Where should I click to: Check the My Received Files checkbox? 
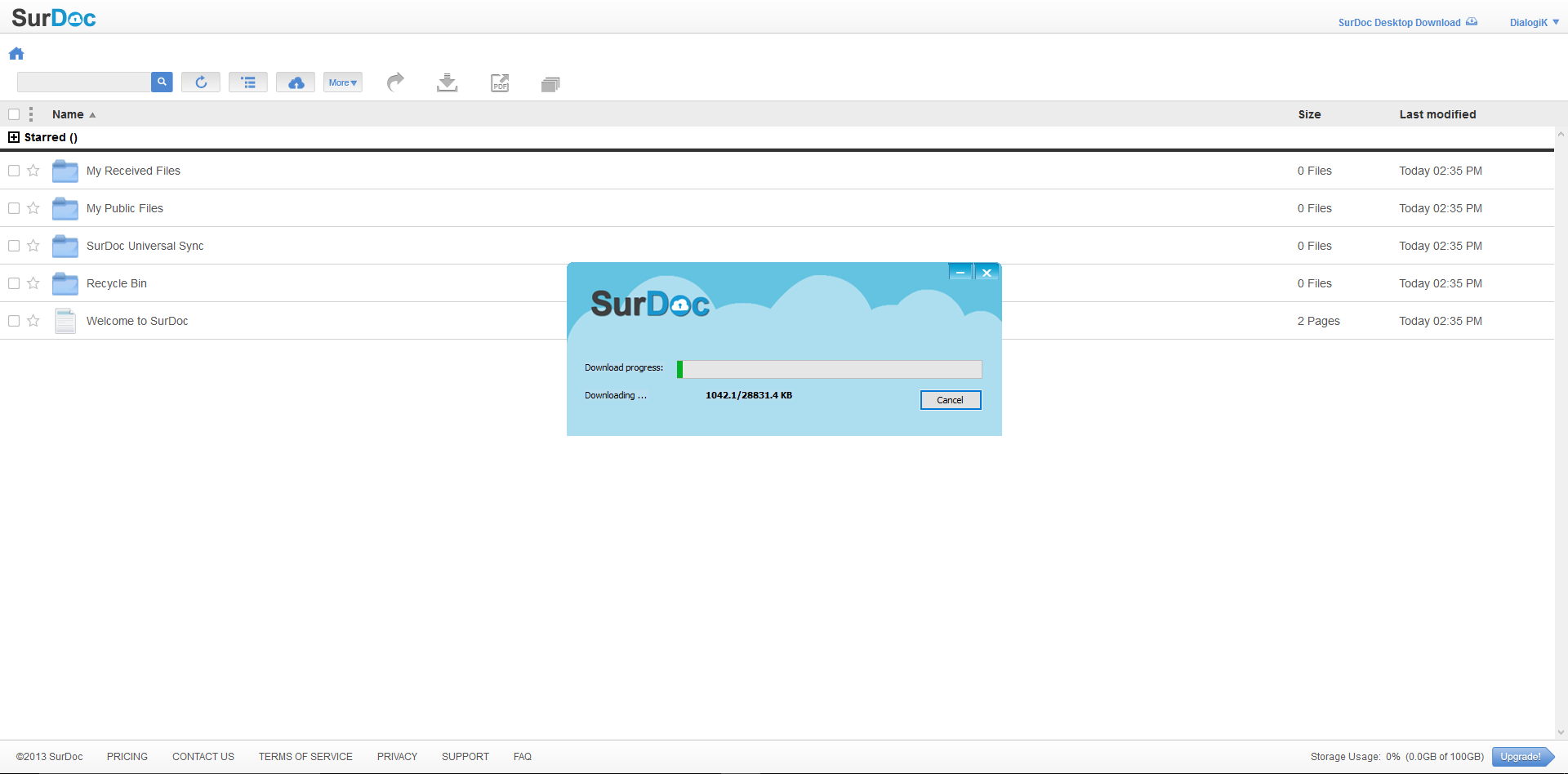14,171
